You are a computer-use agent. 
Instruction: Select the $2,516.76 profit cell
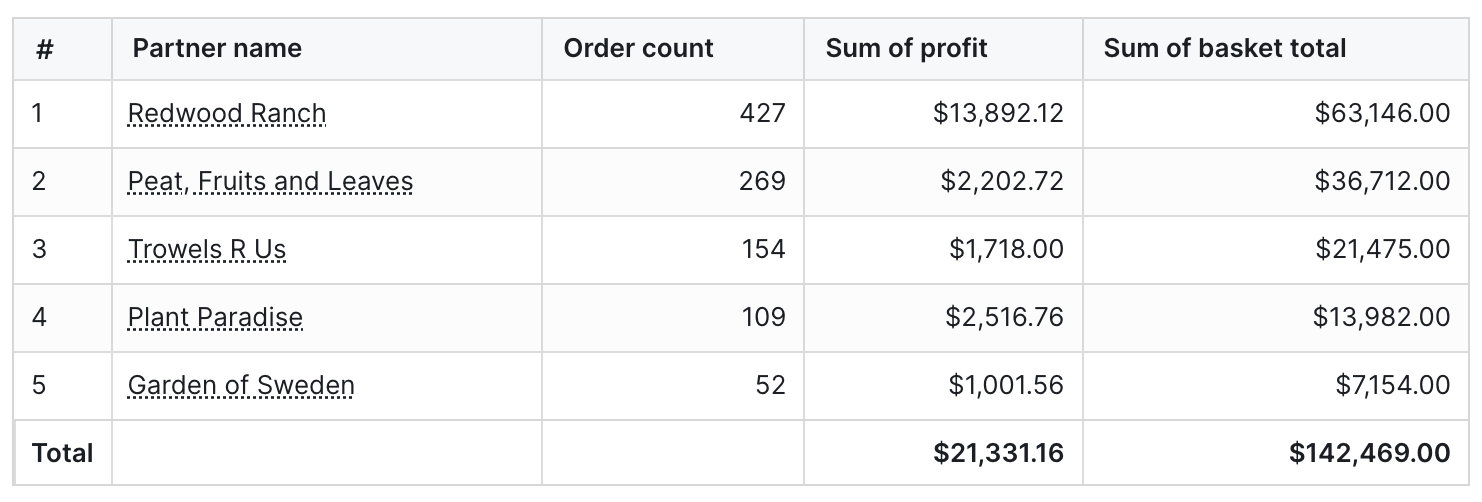tap(1004, 317)
